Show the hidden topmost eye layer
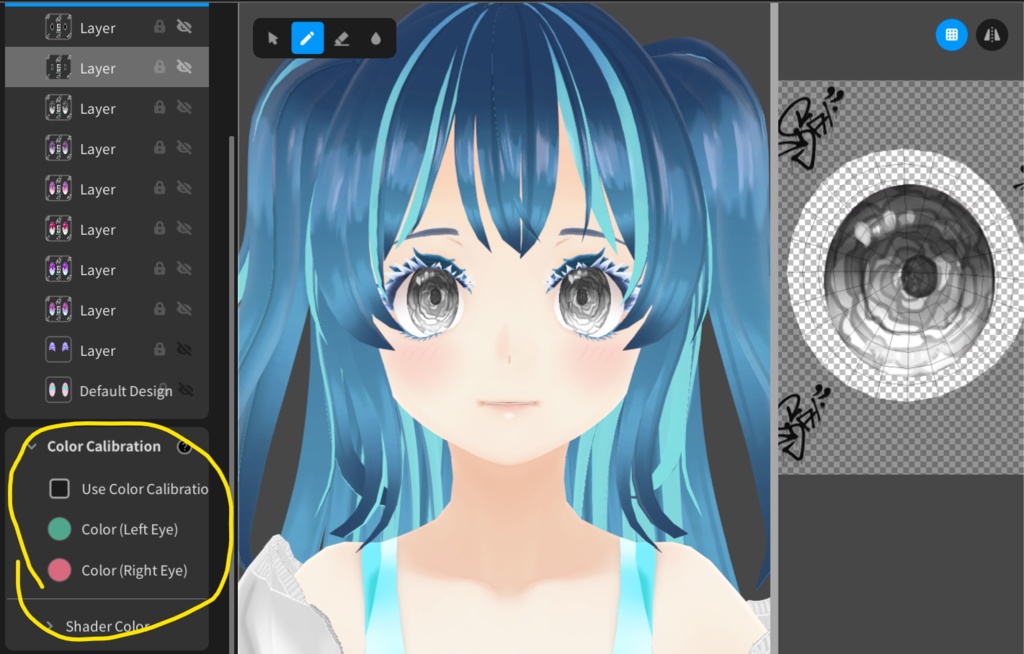Screen dimensions: 1024x654 click(x=184, y=27)
